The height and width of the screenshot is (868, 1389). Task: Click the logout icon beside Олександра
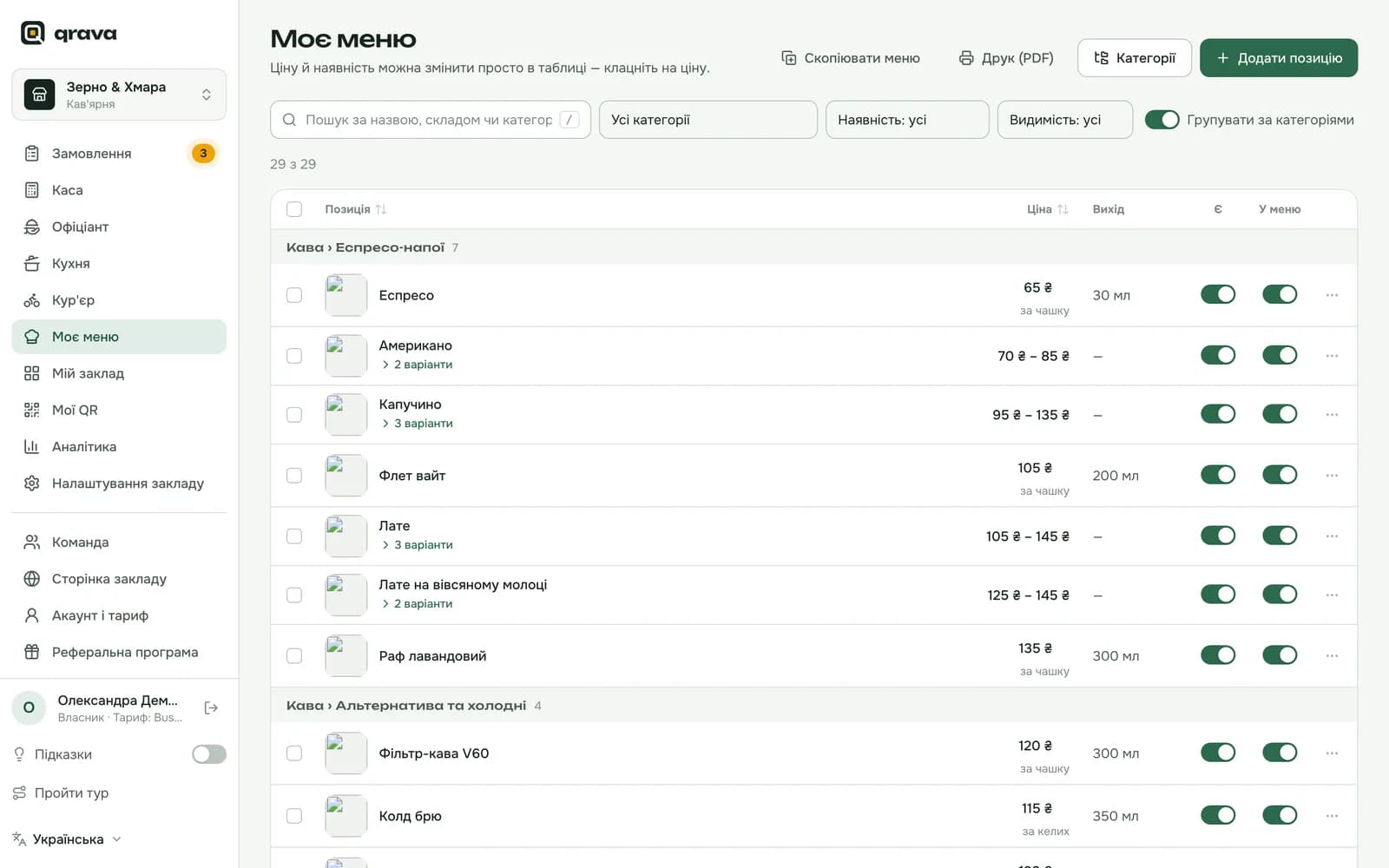211,708
